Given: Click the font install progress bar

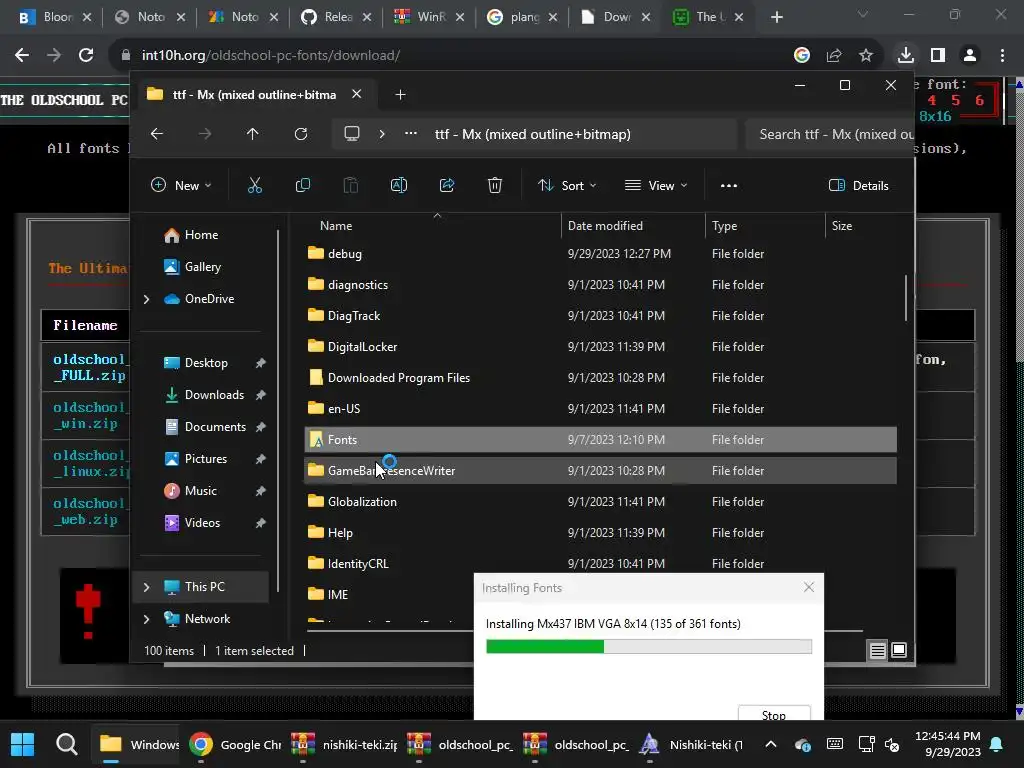Looking at the screenshot, I should (x=649, y=647).
